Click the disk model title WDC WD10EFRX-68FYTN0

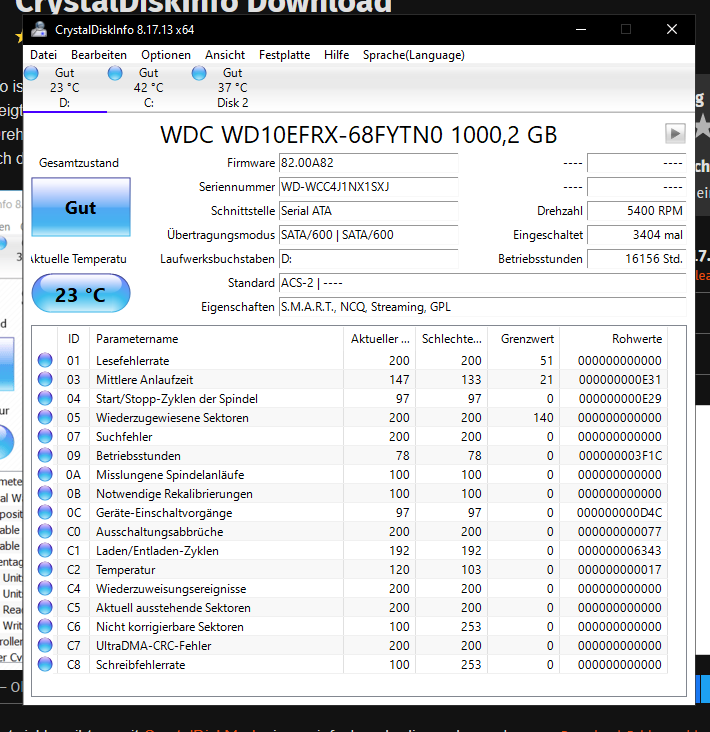359,135
